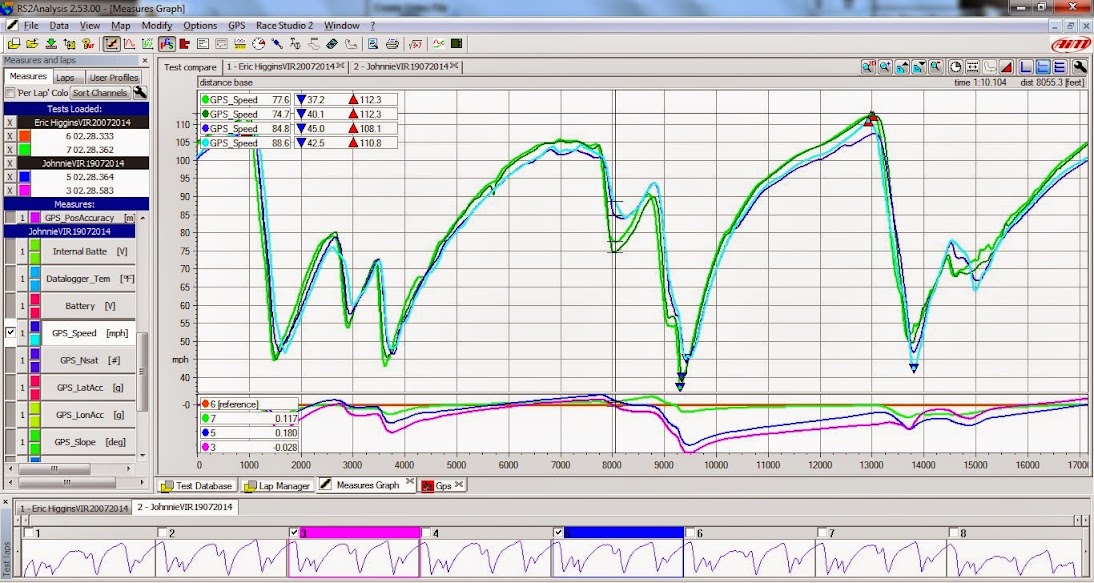Screen dimensions: 1094x583
Task: Open graph settings wrench icon at right
Action: click(1079, 67)
